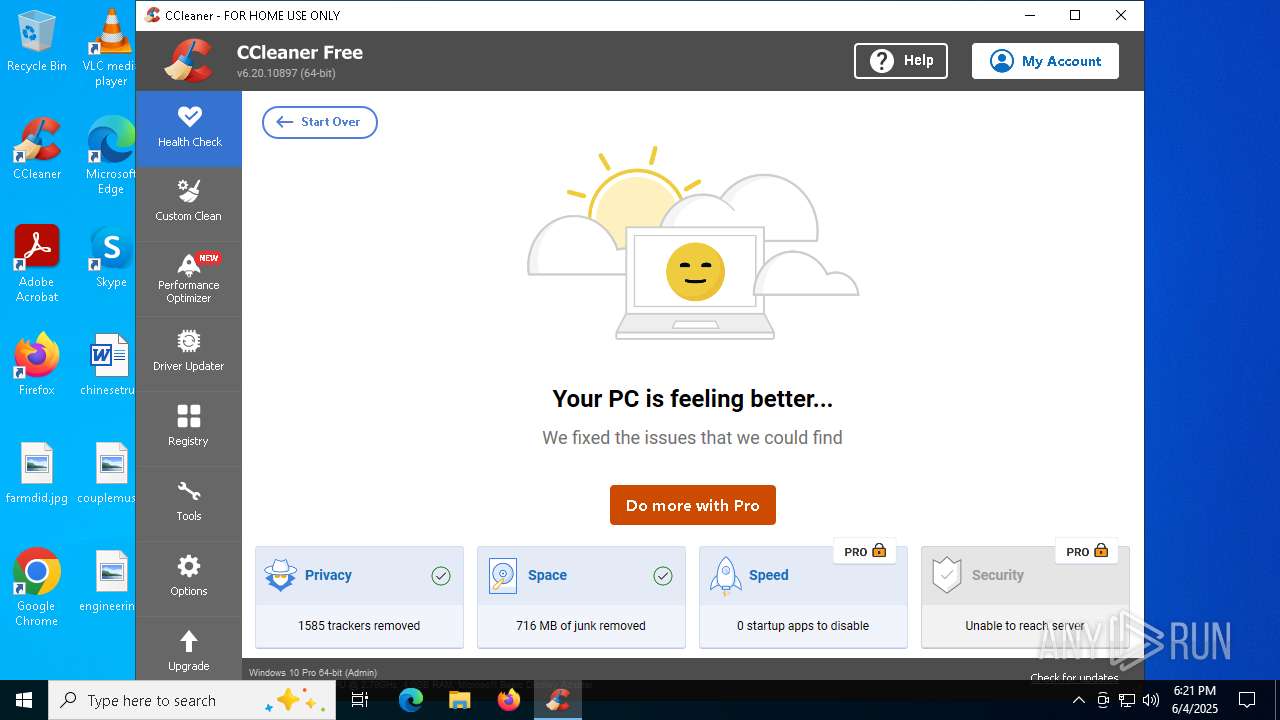
Task: Open the network icon in the tray
Action: pos(1127,700)
